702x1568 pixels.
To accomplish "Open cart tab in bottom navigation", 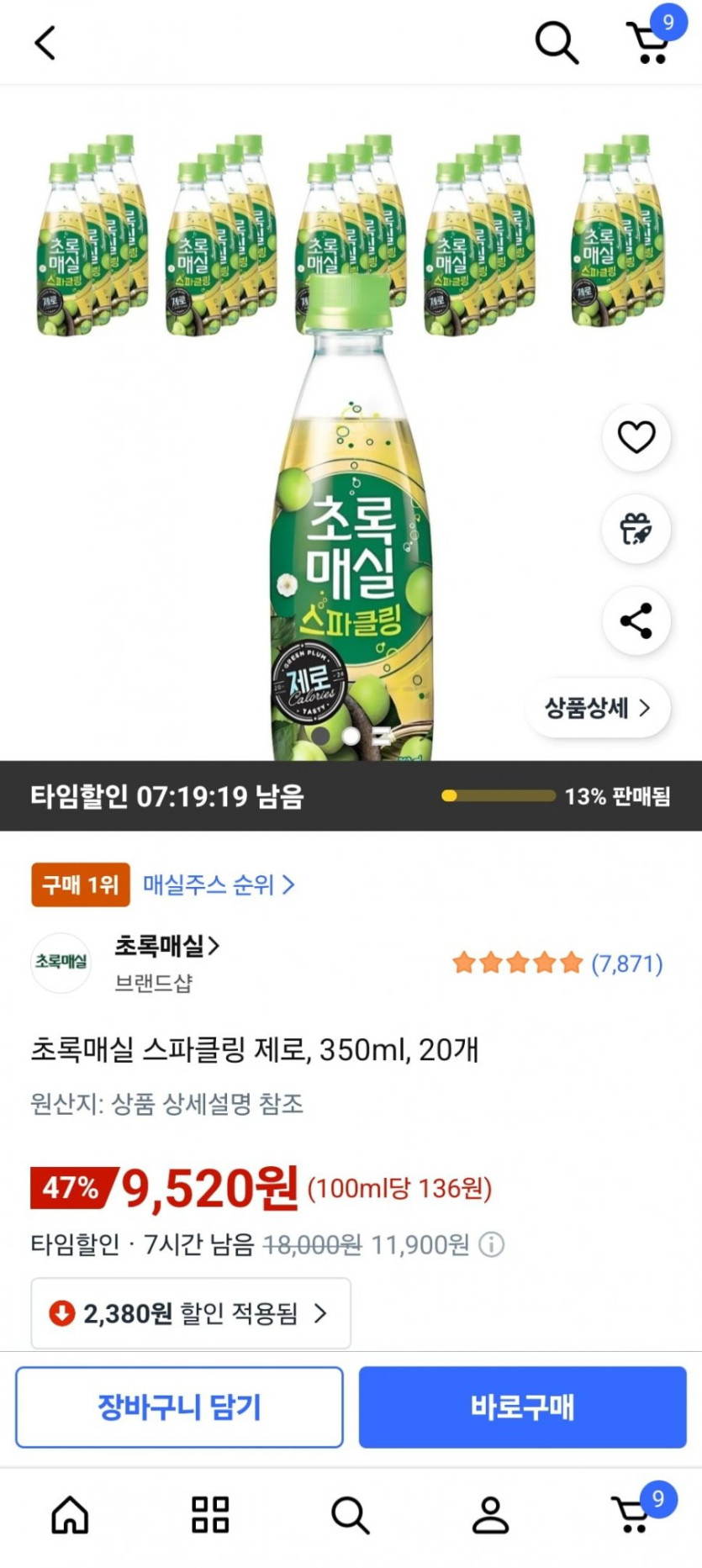I will point(633,1513).
